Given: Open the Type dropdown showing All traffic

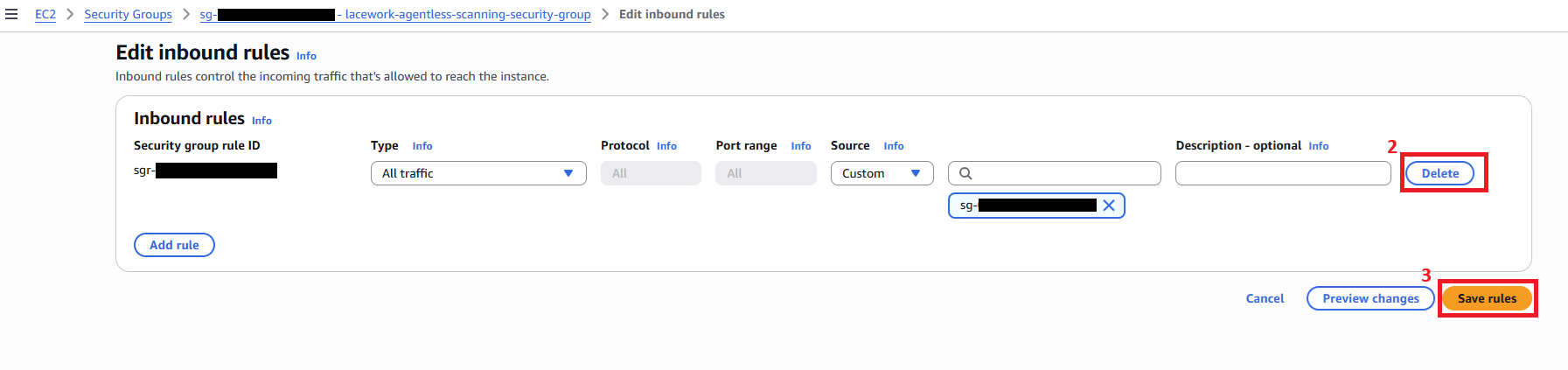Looking at the screenshot, I should [x=478, y=173].
